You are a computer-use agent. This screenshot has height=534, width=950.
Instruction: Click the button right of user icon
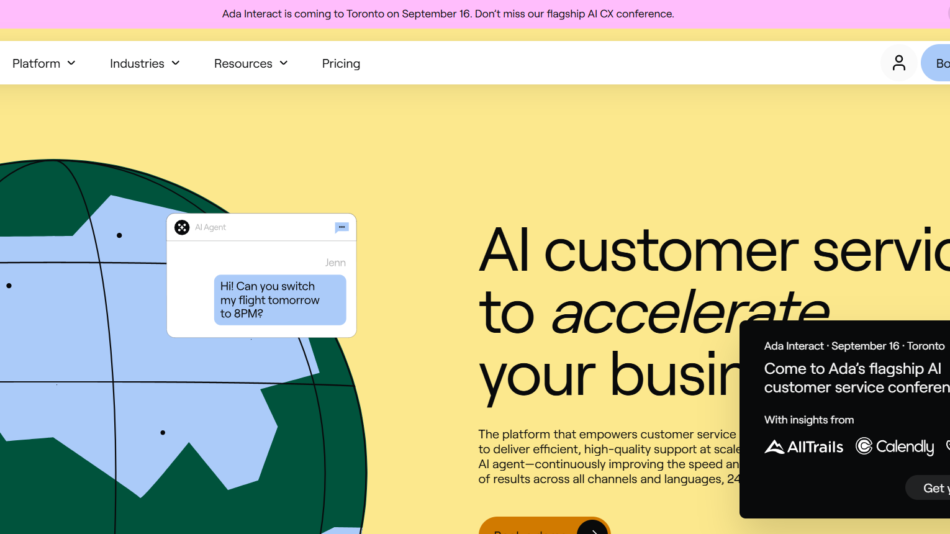coord(937,63)
